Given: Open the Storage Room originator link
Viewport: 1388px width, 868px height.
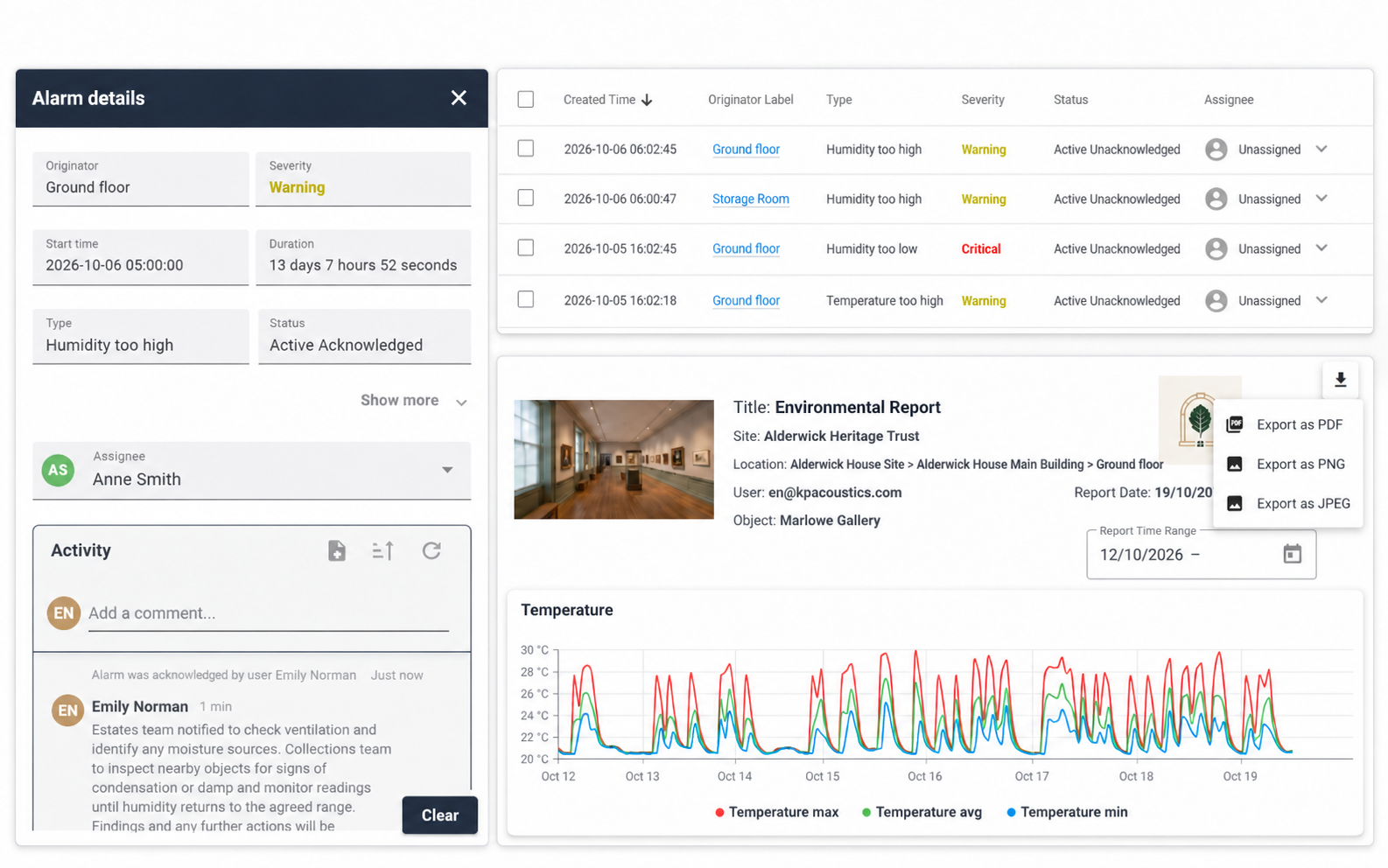Looking at the screenshot, I should click(751, 199).
